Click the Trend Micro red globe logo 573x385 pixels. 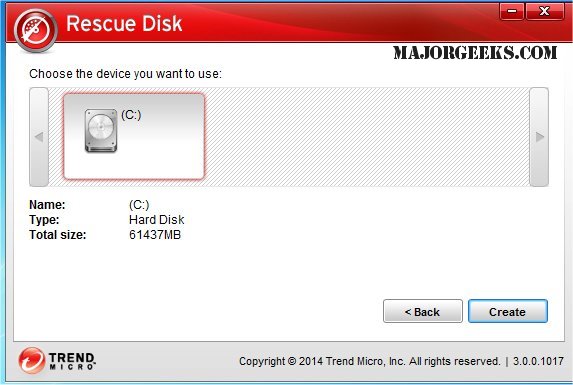32,360
